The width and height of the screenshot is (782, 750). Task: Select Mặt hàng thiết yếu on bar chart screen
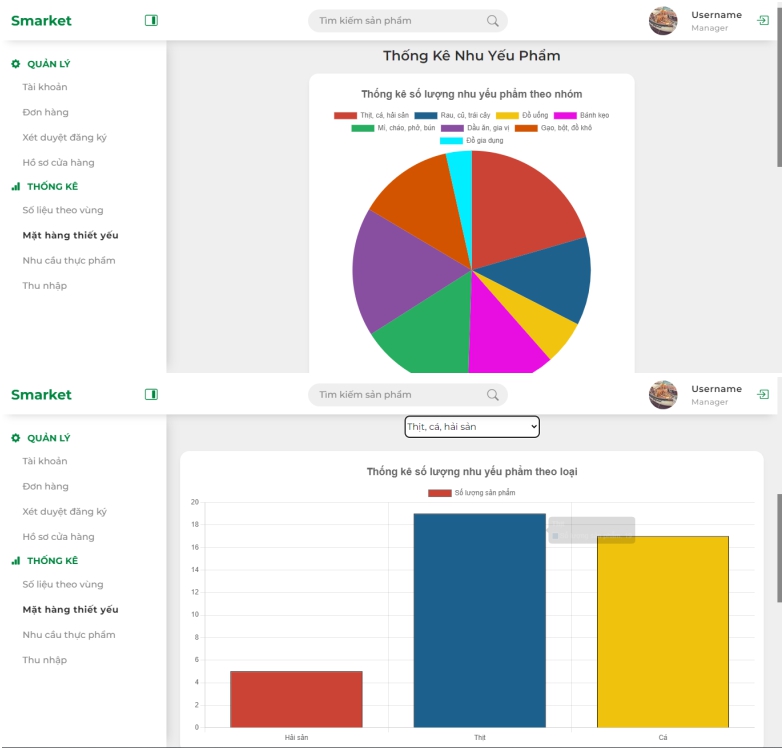pos(70,609)
